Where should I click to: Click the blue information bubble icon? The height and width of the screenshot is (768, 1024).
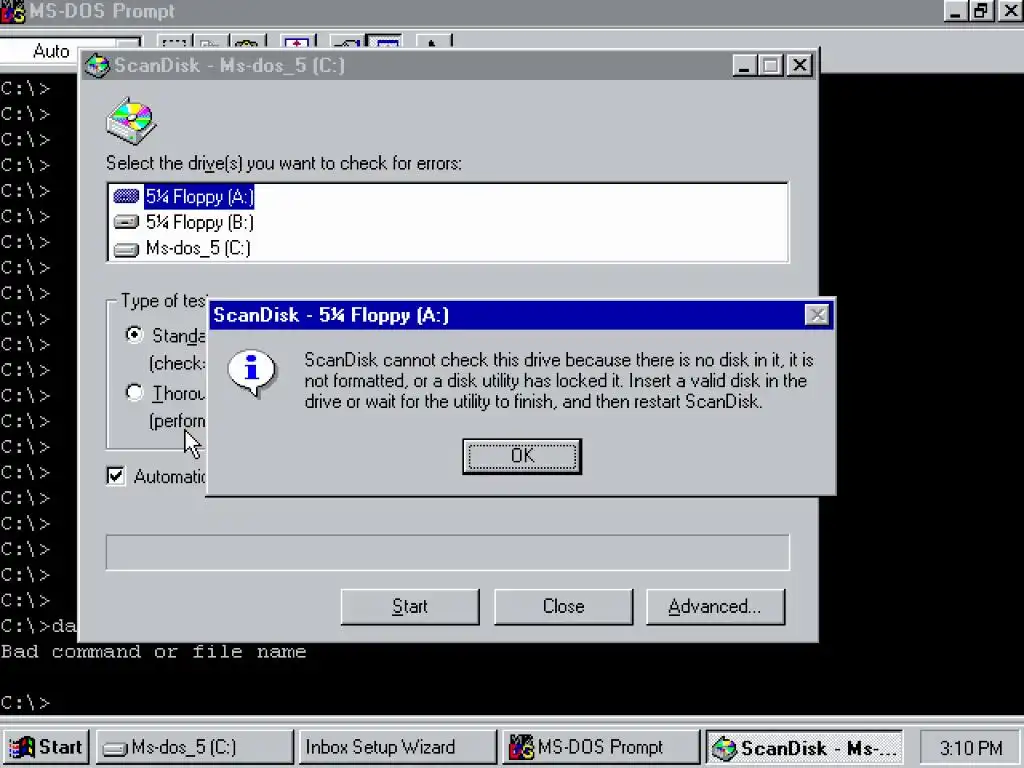pyautogui.click(x=251, y=373)
